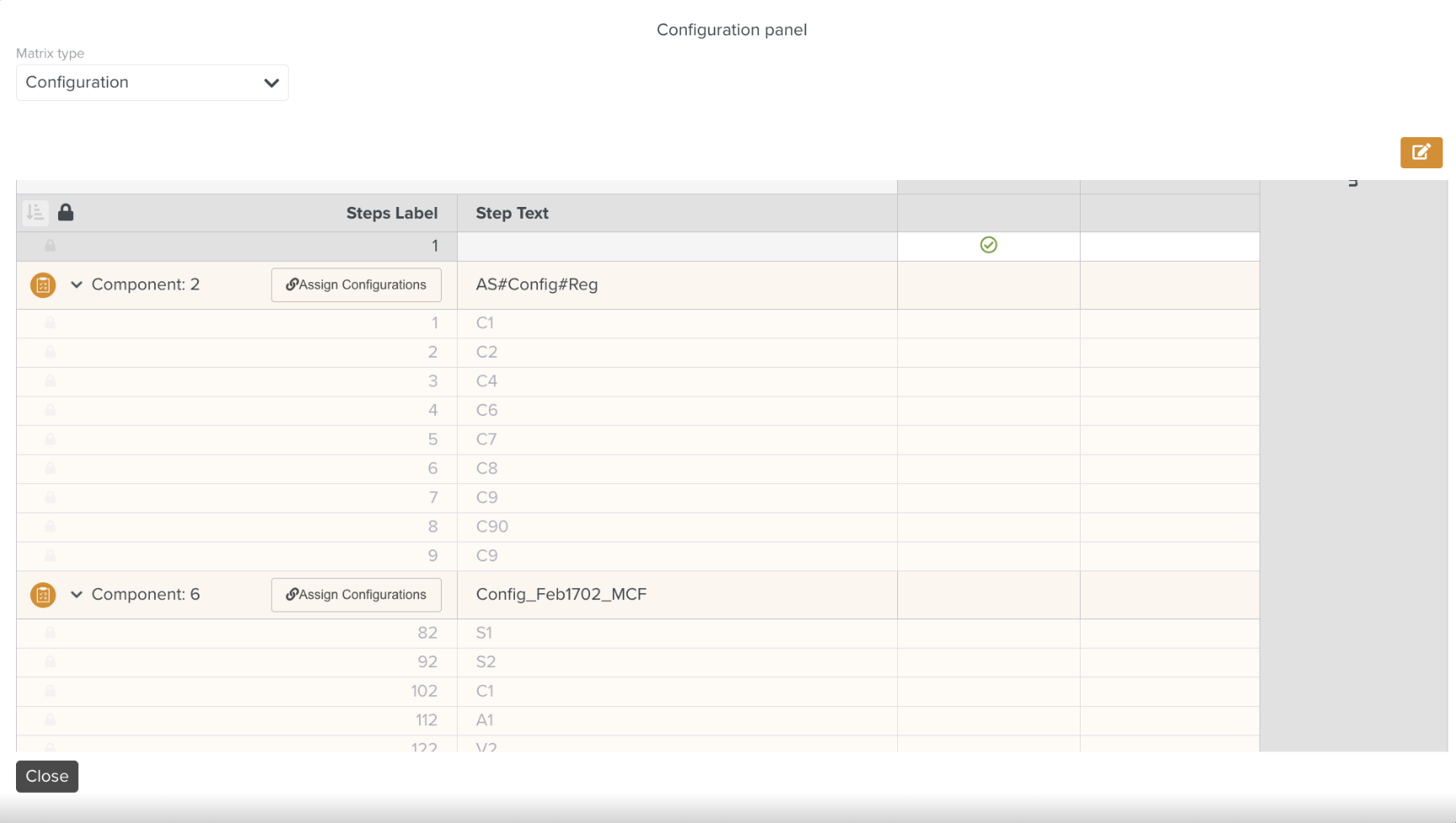1456x823 pixels.
Task: Click step label 92
Action: (x=428, y=662)
